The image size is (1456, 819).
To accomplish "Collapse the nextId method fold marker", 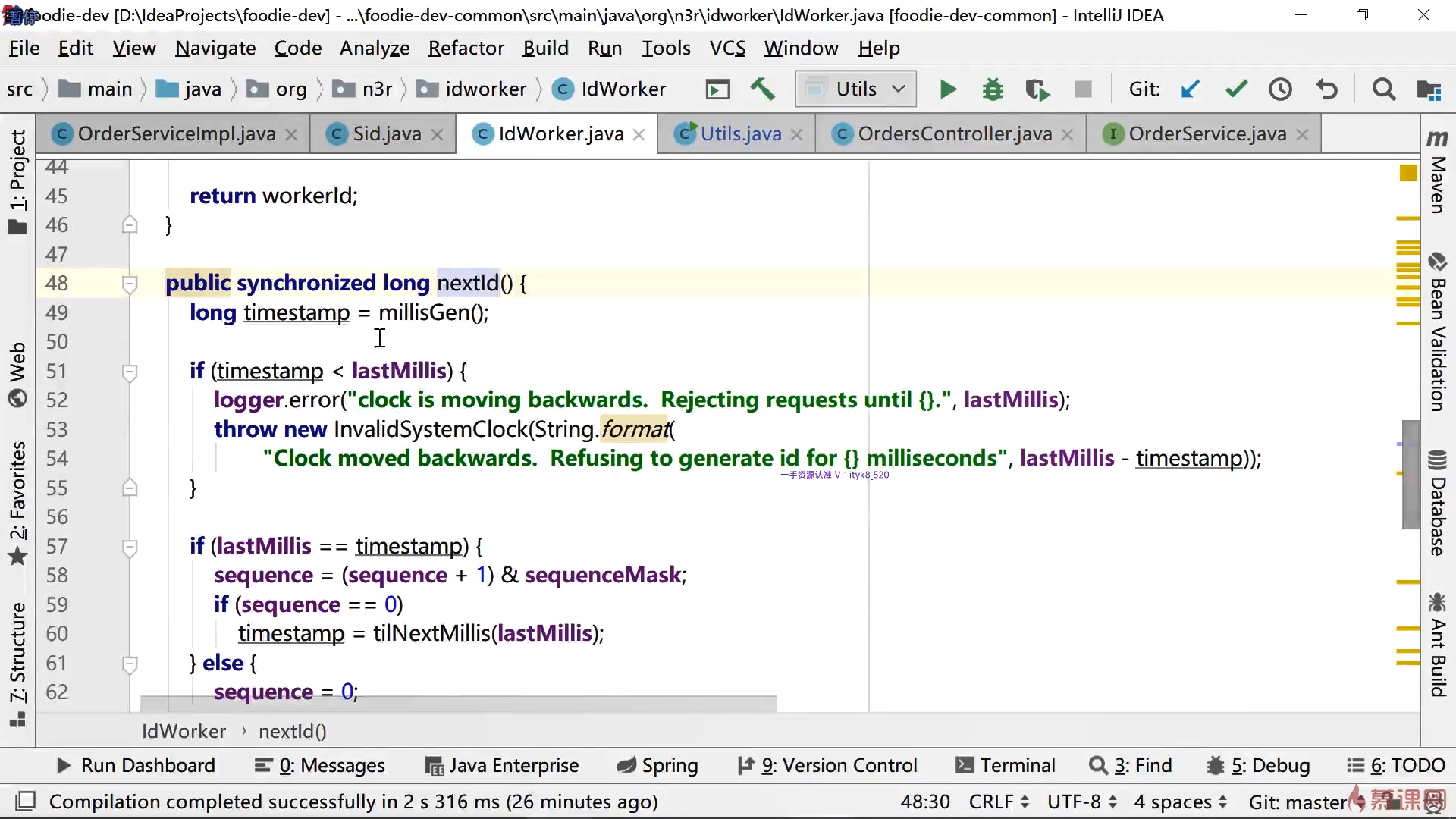I will click(130, 284).
